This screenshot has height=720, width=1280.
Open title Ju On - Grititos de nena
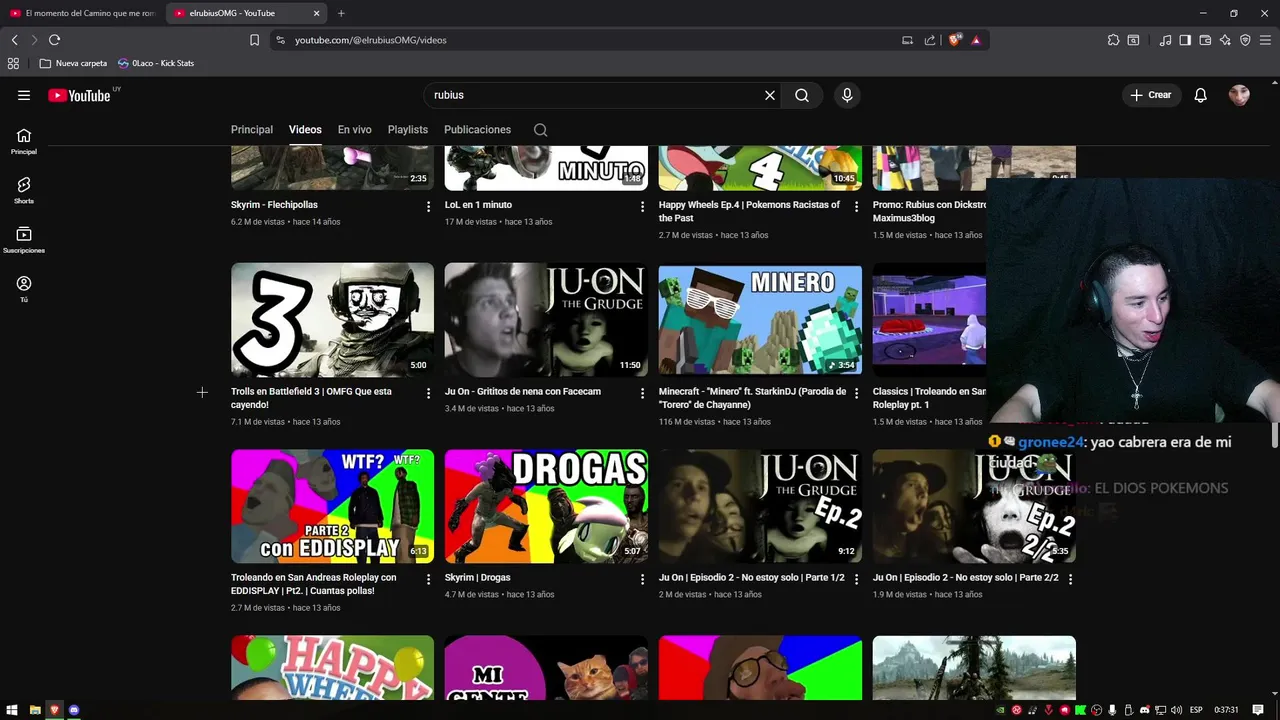click(523, 392)
